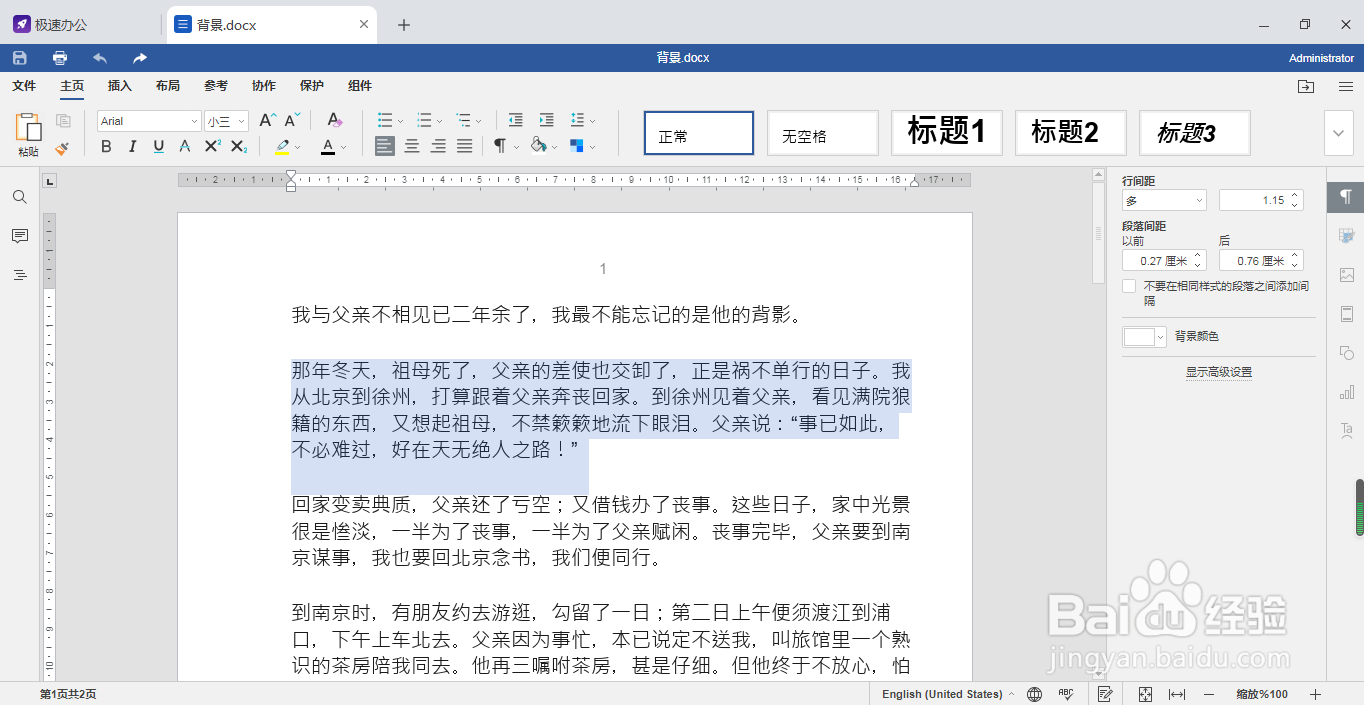Open the navigation headings panel icon
Image resolution: width=1364 pixels, height=705 pixels.
click(x=20, y=275)
